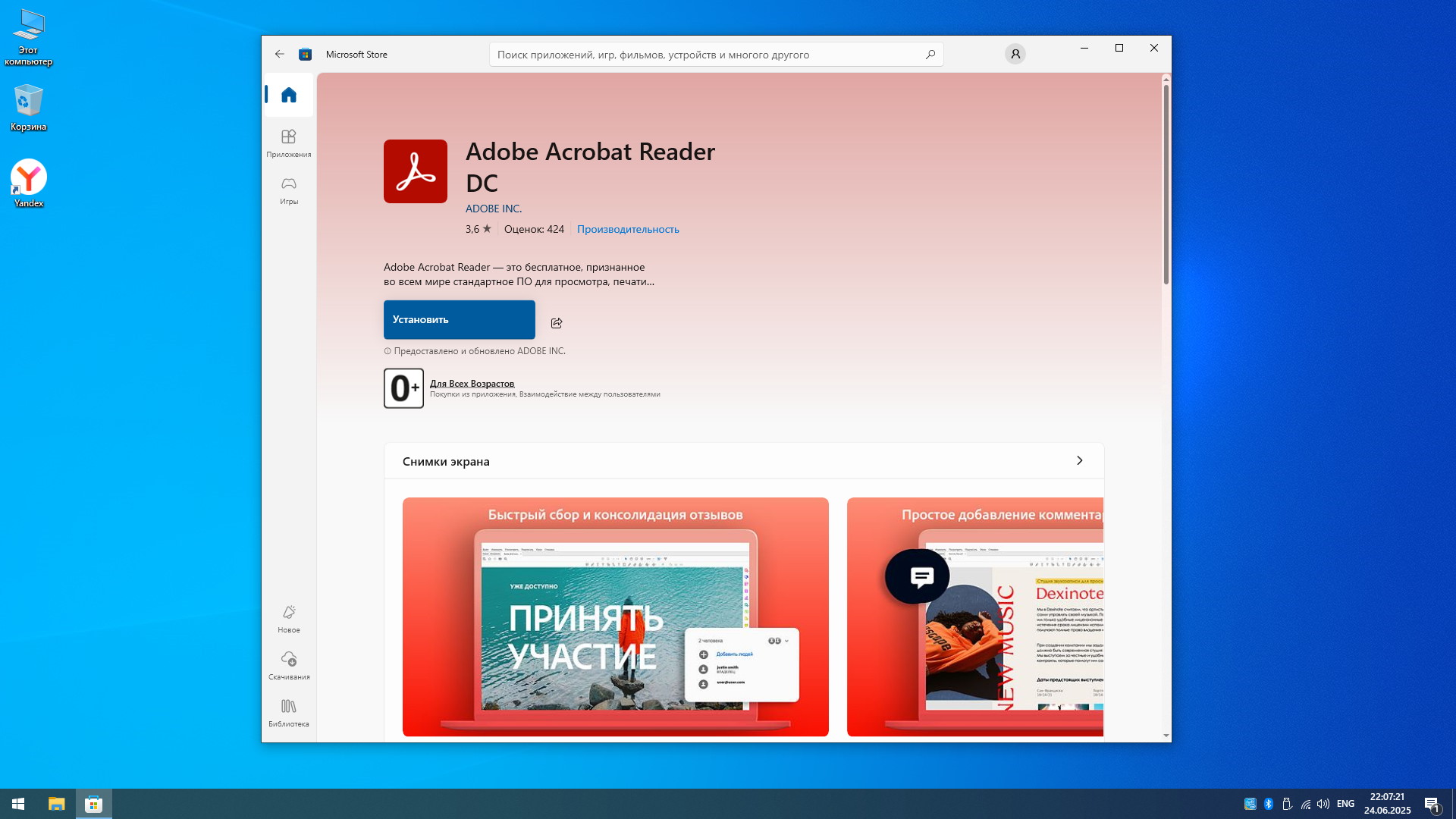Open the first screenshot thumbnail

(615, 616)
